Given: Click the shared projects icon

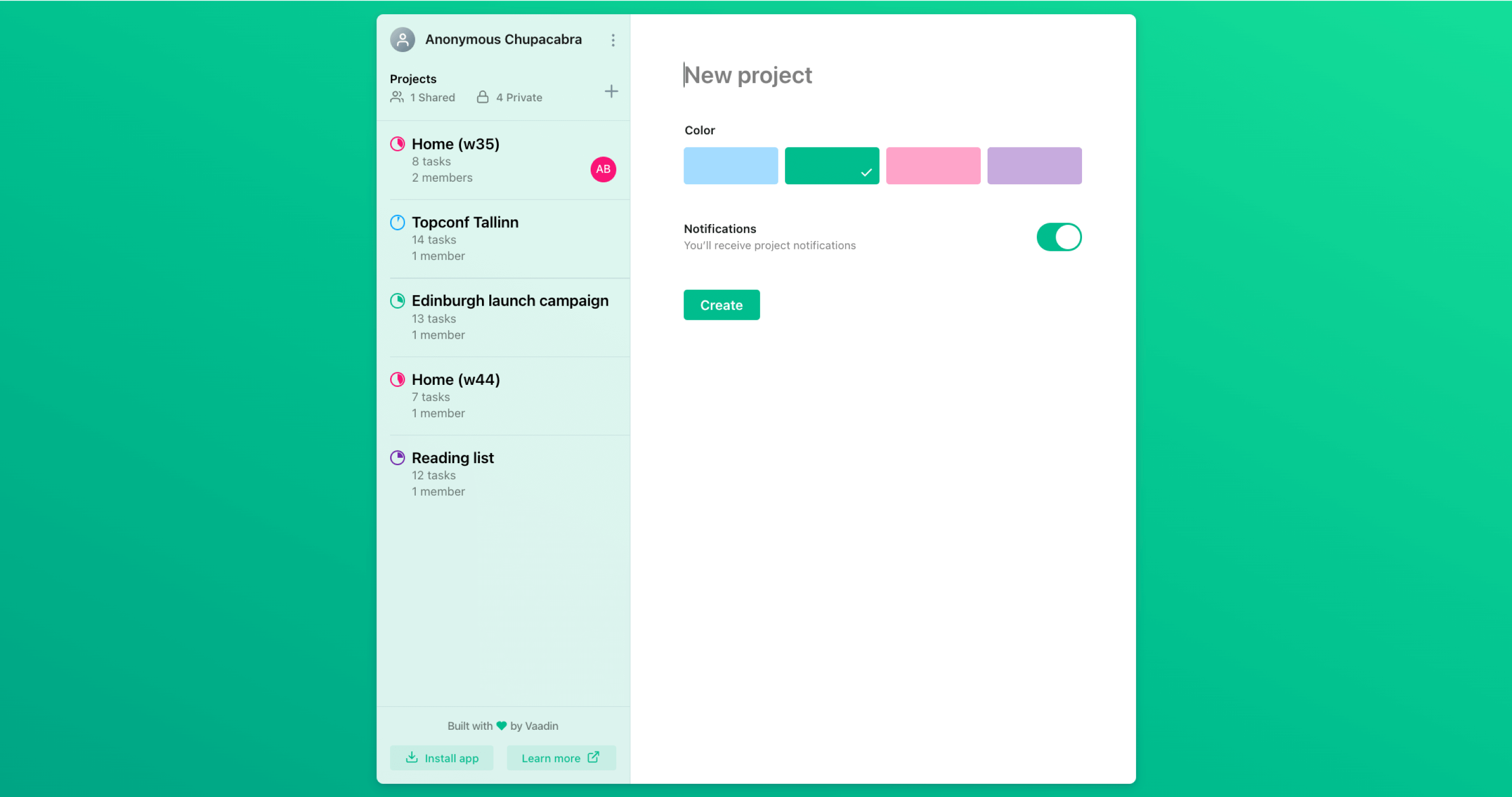Looking at the screenshot, I should point(397,97).
